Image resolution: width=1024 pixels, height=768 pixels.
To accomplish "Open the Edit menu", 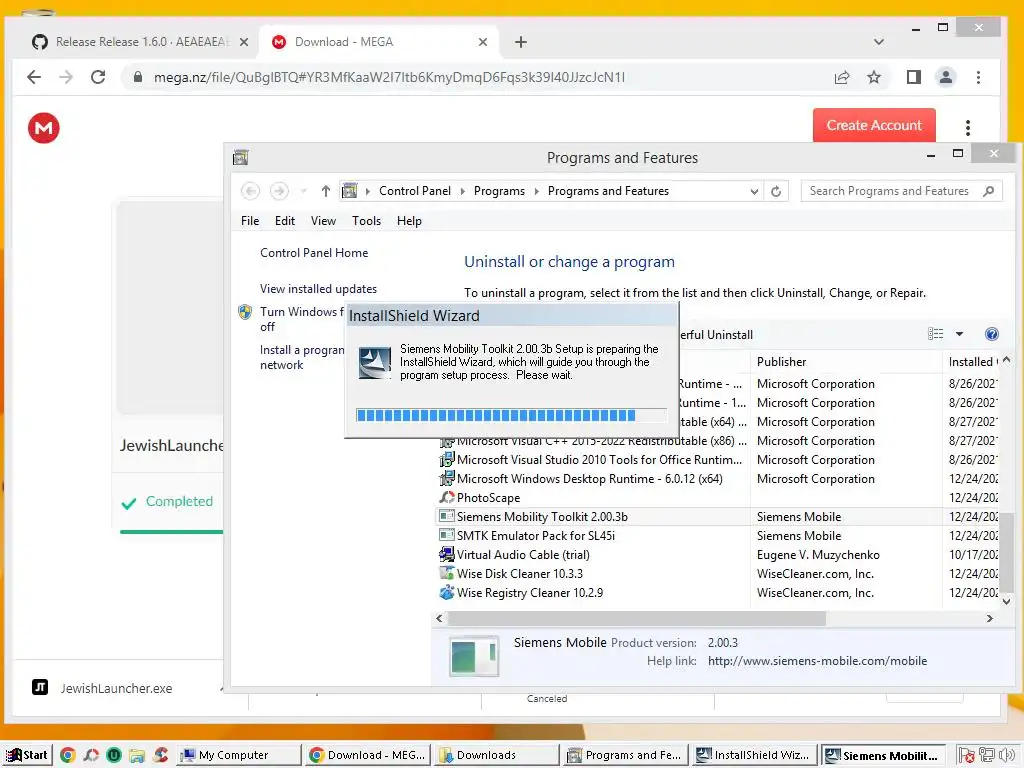I will tap(285, 221).
